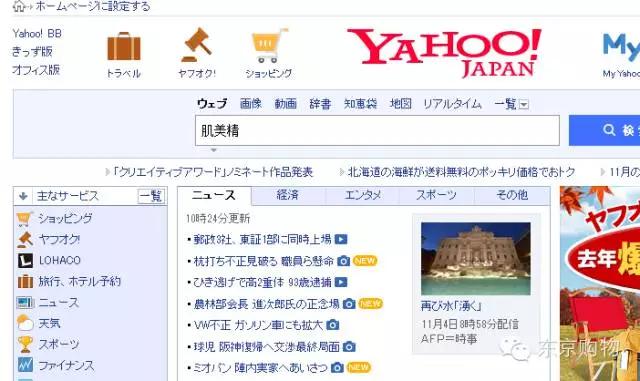Viewport: 640px width, 381px height.
Task: Click the down arrow icon beside 主なサービス
Action: (x=23, y=196)
